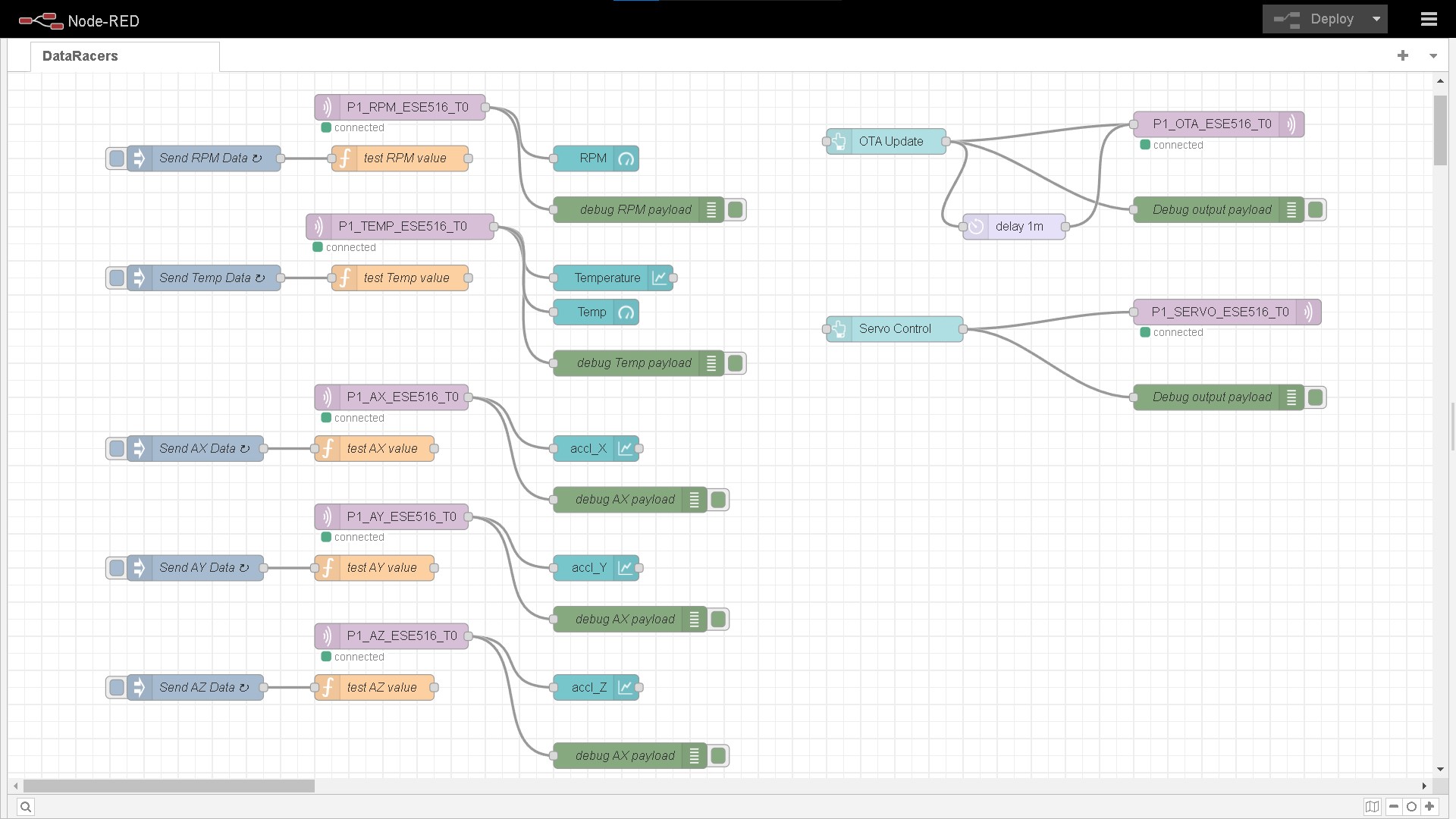Select the P1_OTA_ESE516_T0 MQTT out icon

click(x=1291, y=124)
